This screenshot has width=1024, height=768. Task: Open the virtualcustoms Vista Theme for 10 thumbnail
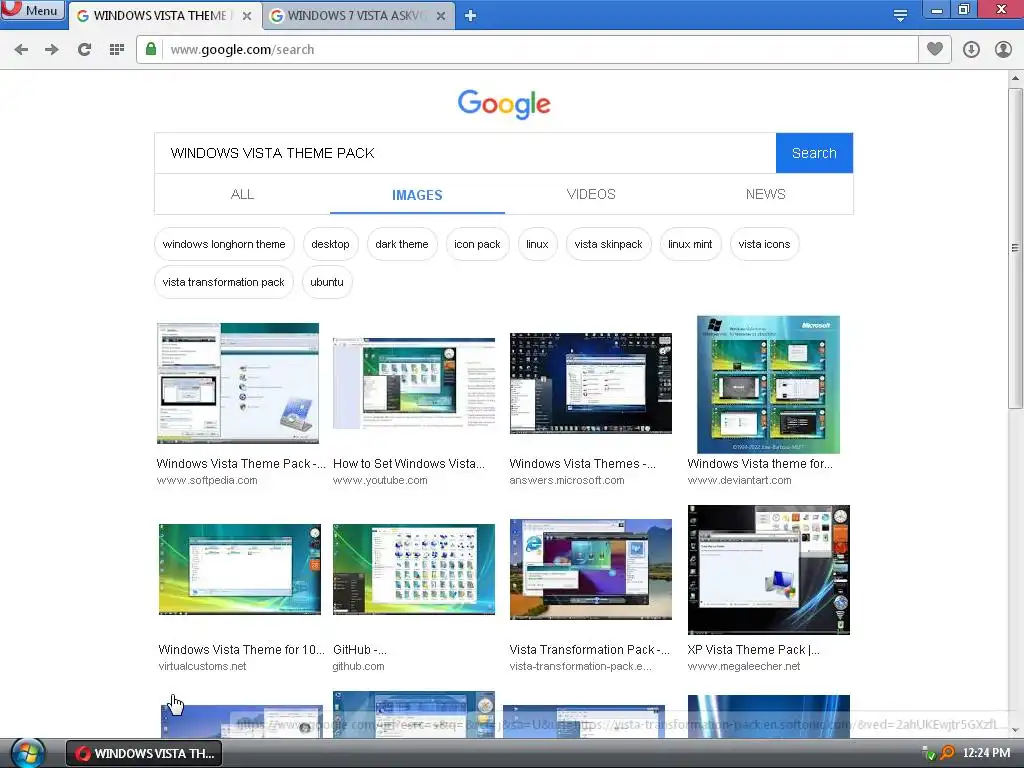(240, 569)
